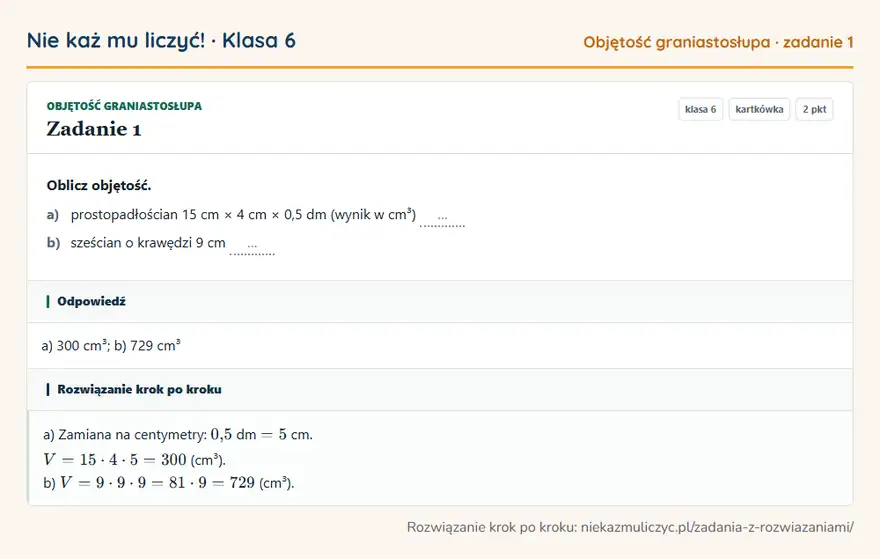Click the 'Oblicz objętość.' instruction
This screenshot has width=880, height=559.
click(99, 186)
